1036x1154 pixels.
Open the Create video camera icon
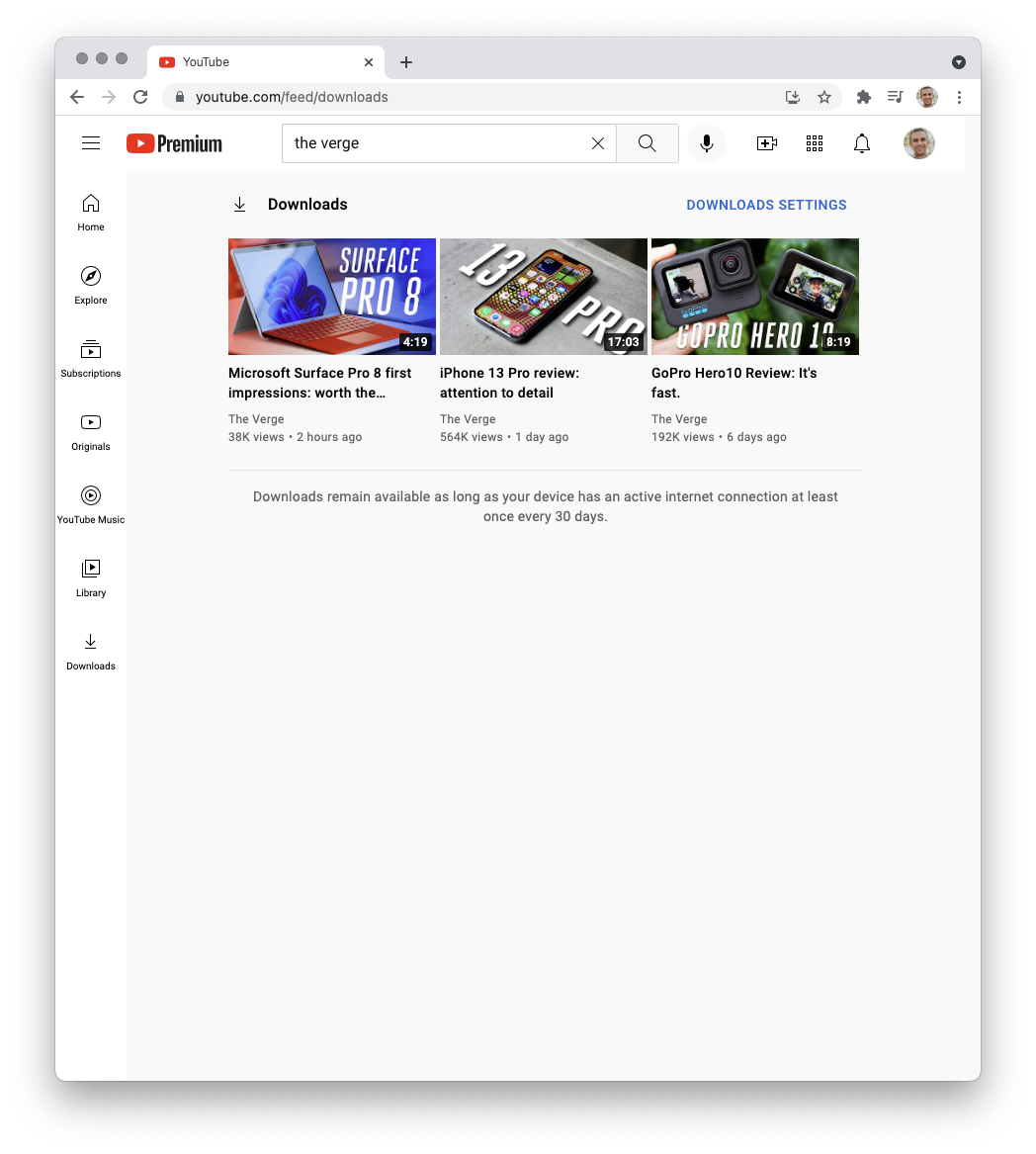[x=766, y=143]
